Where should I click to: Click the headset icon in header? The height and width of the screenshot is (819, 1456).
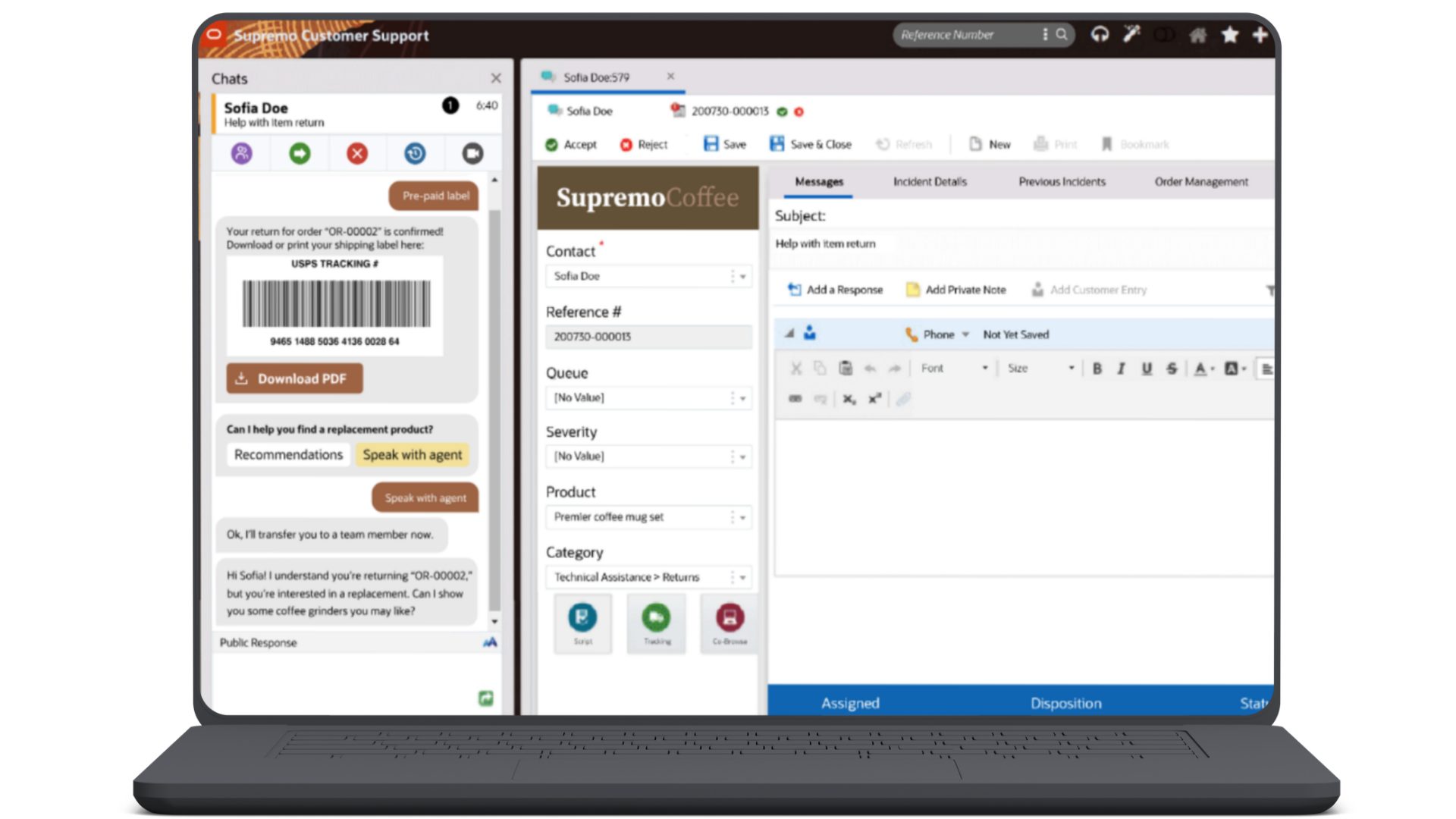1100,34
